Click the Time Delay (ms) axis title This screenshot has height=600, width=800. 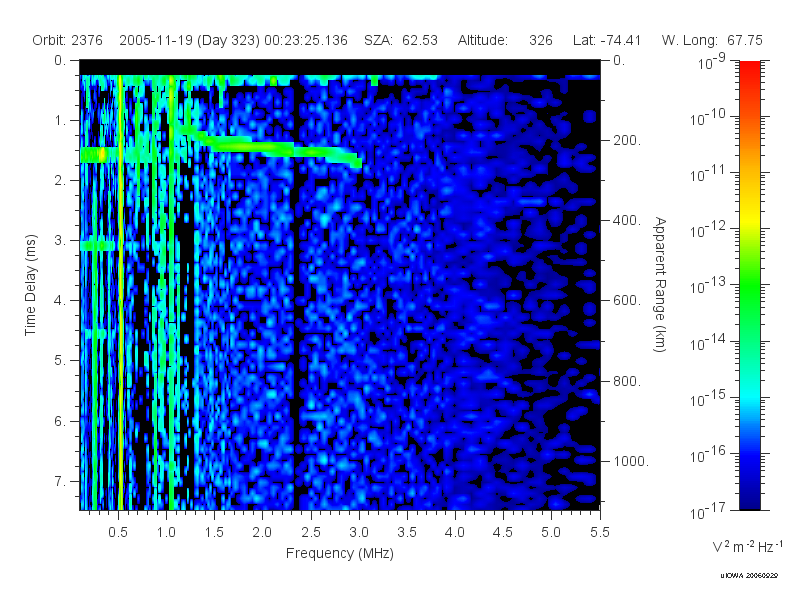click(31, 285)
